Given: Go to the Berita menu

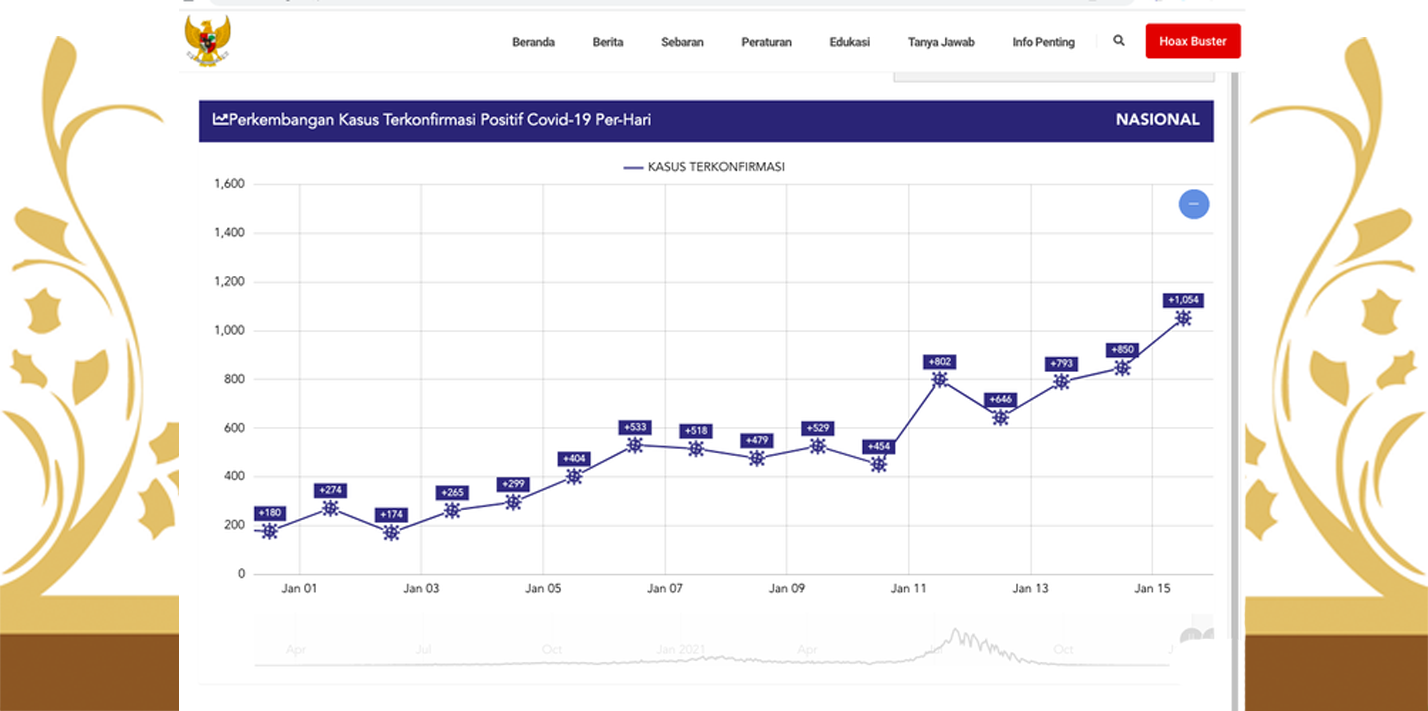Looking at the screenshot, I should [608, 42].
